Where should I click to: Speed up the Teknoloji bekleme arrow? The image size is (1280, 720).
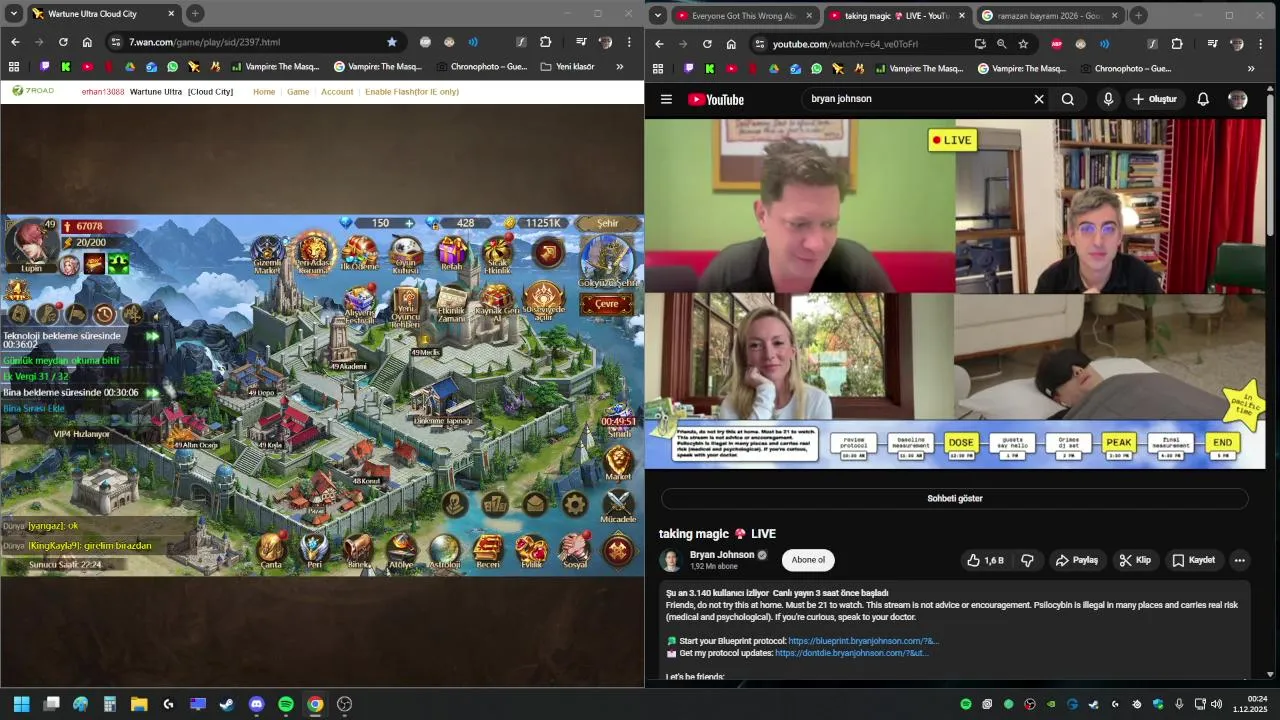(152, 336)
